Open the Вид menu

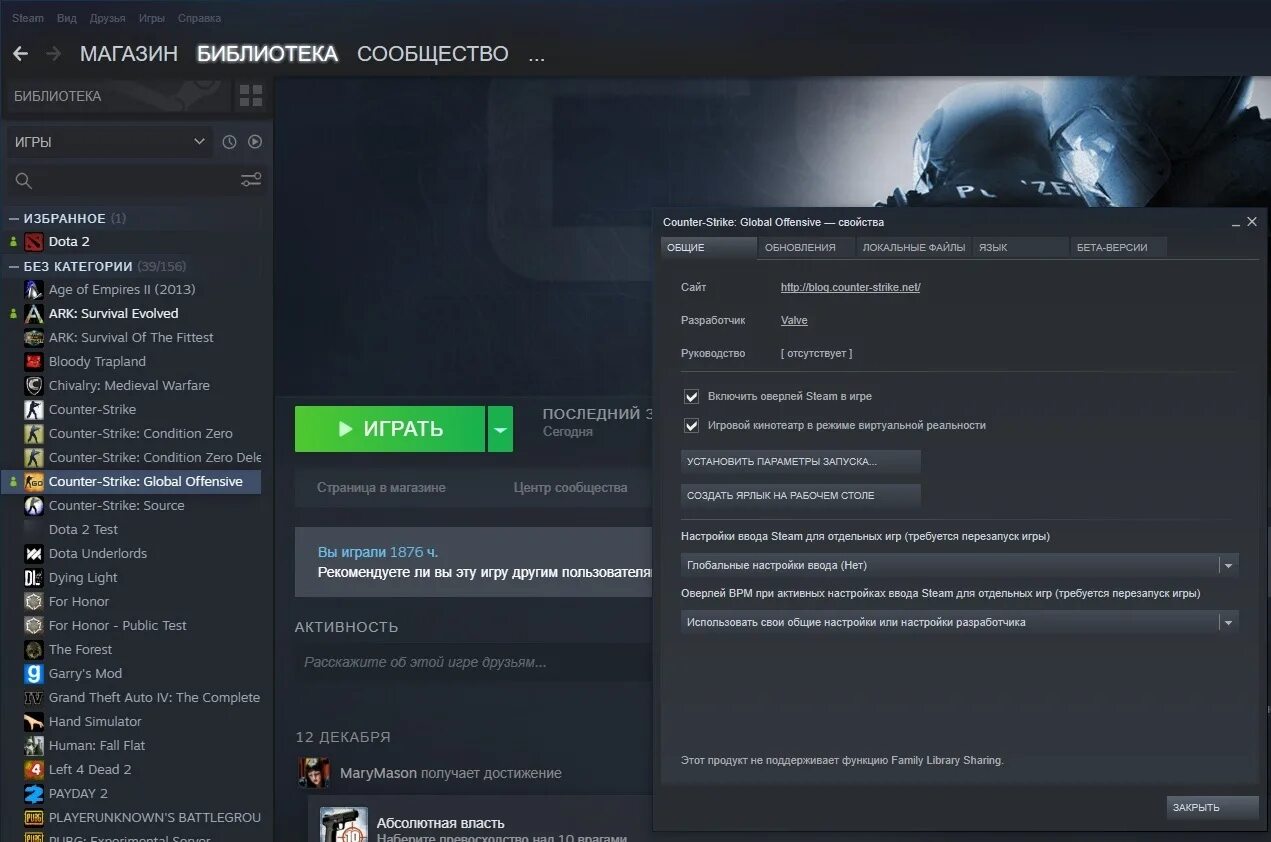coord(67,18)
